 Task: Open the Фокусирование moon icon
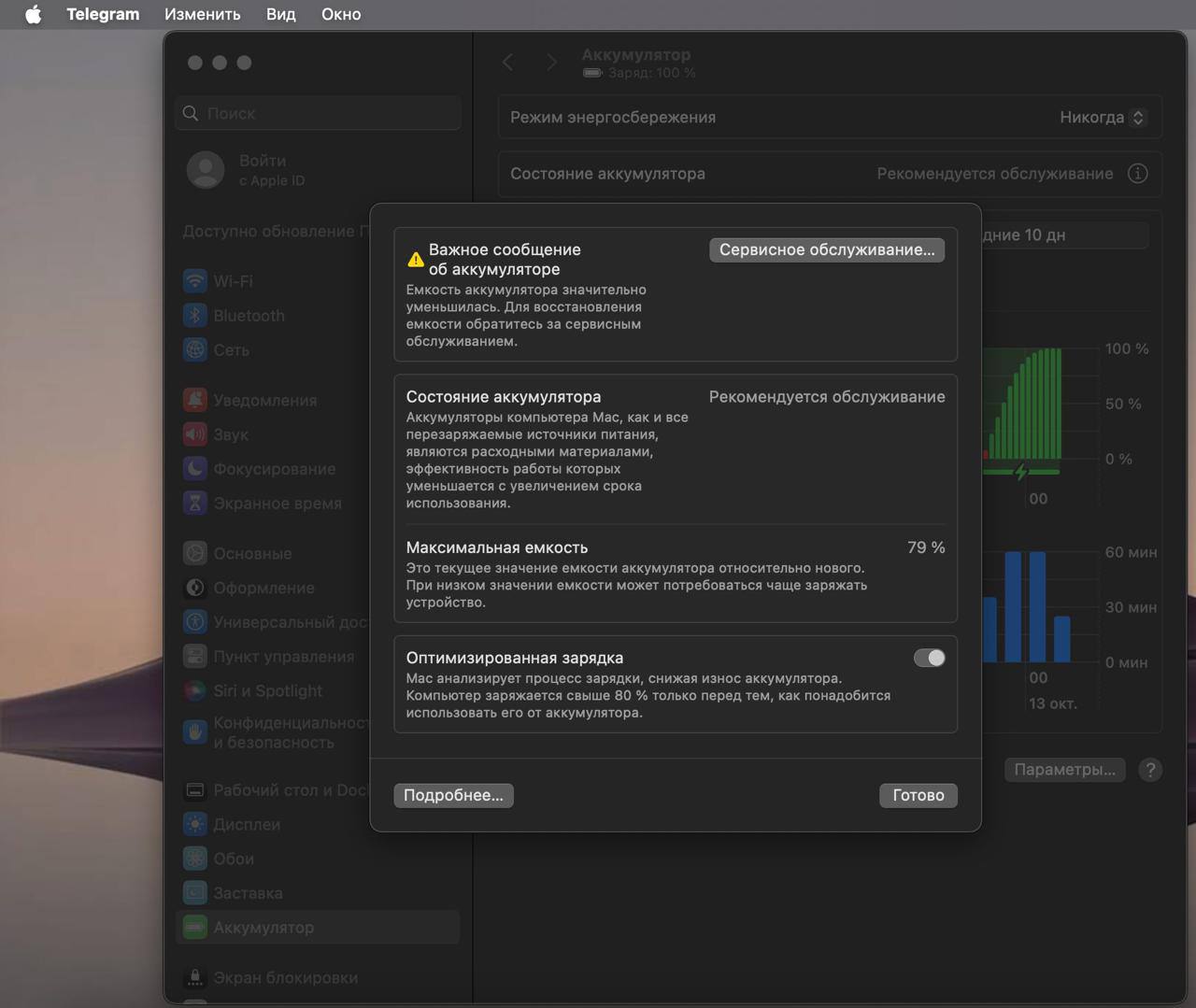(x=194, y=469)
